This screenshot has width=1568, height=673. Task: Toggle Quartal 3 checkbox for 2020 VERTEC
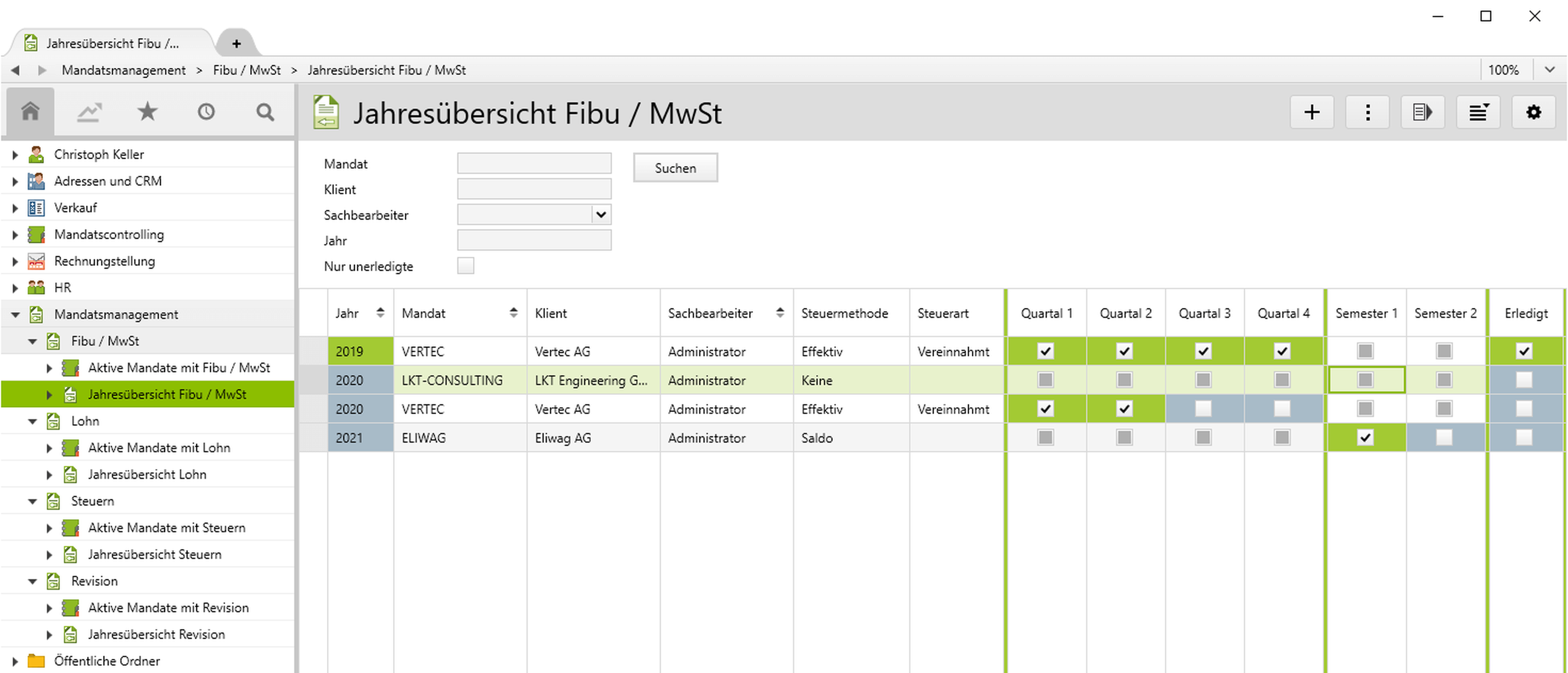[x=1204, y=409]
